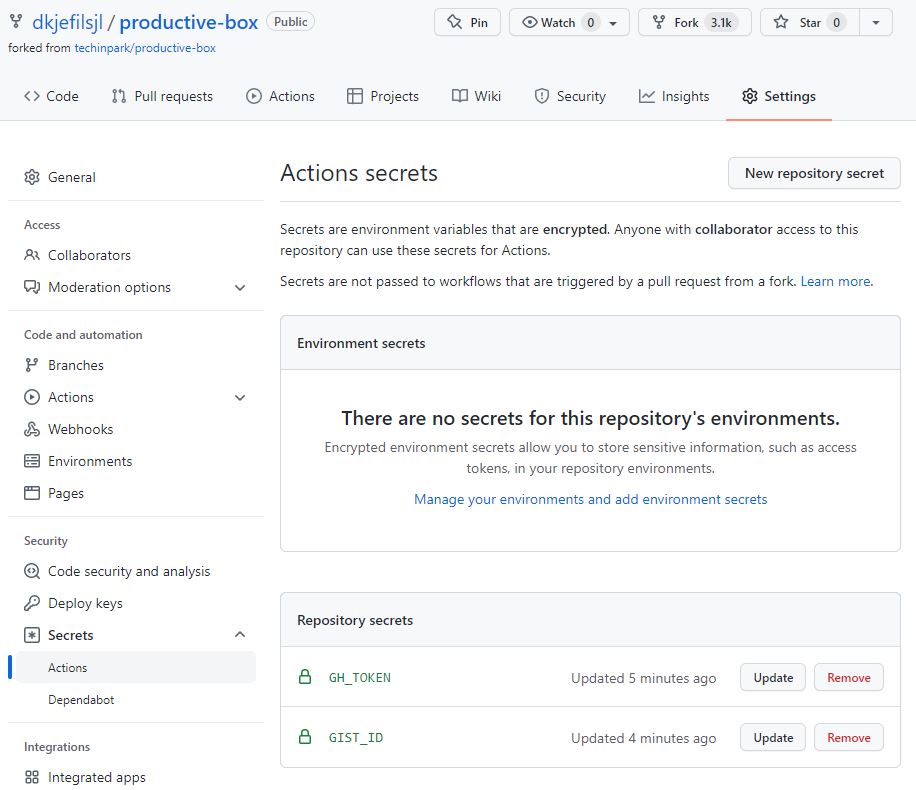Click the Pull requests tab icon
This screenshot has height=790, width=916.
[x=119, y=96]
